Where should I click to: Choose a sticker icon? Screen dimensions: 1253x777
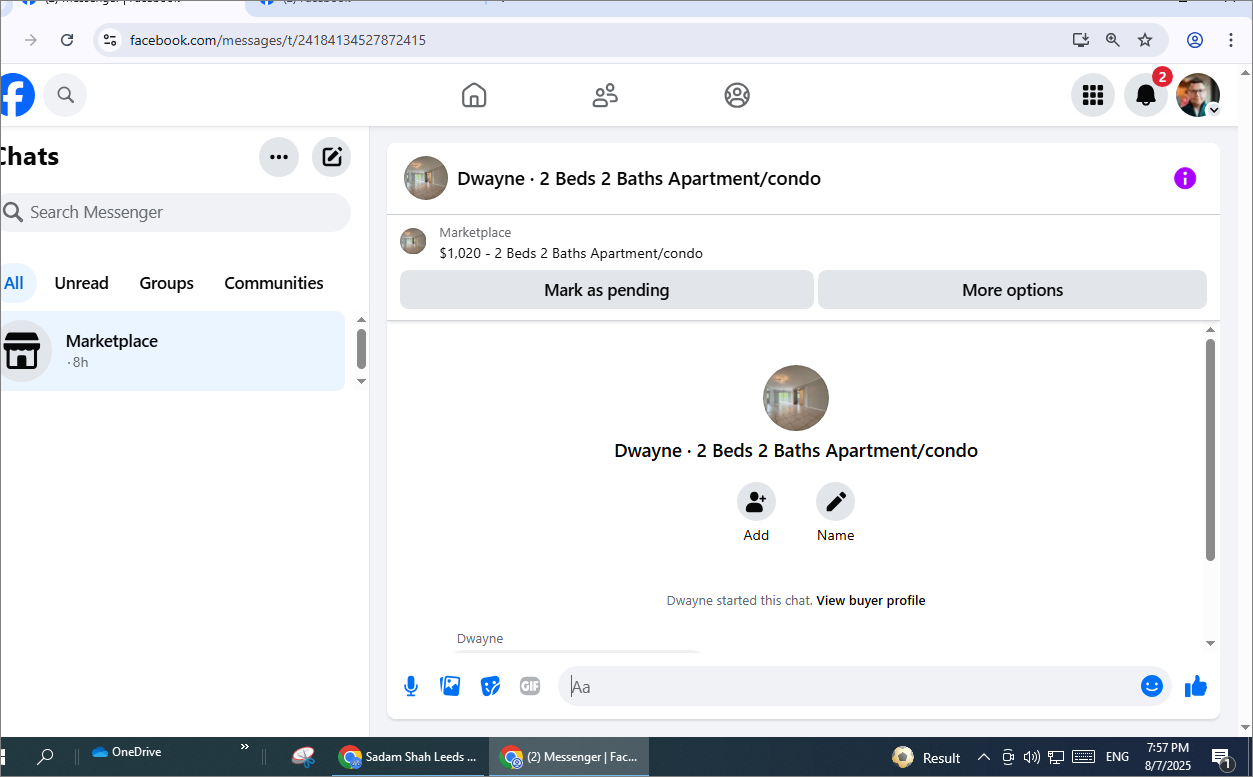click(x=490, y=686)
